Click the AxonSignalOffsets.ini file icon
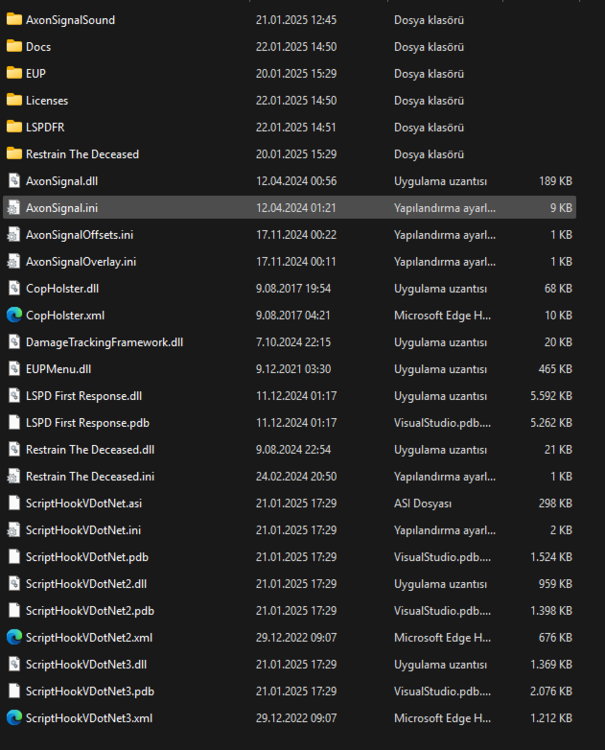 point(14,234)
